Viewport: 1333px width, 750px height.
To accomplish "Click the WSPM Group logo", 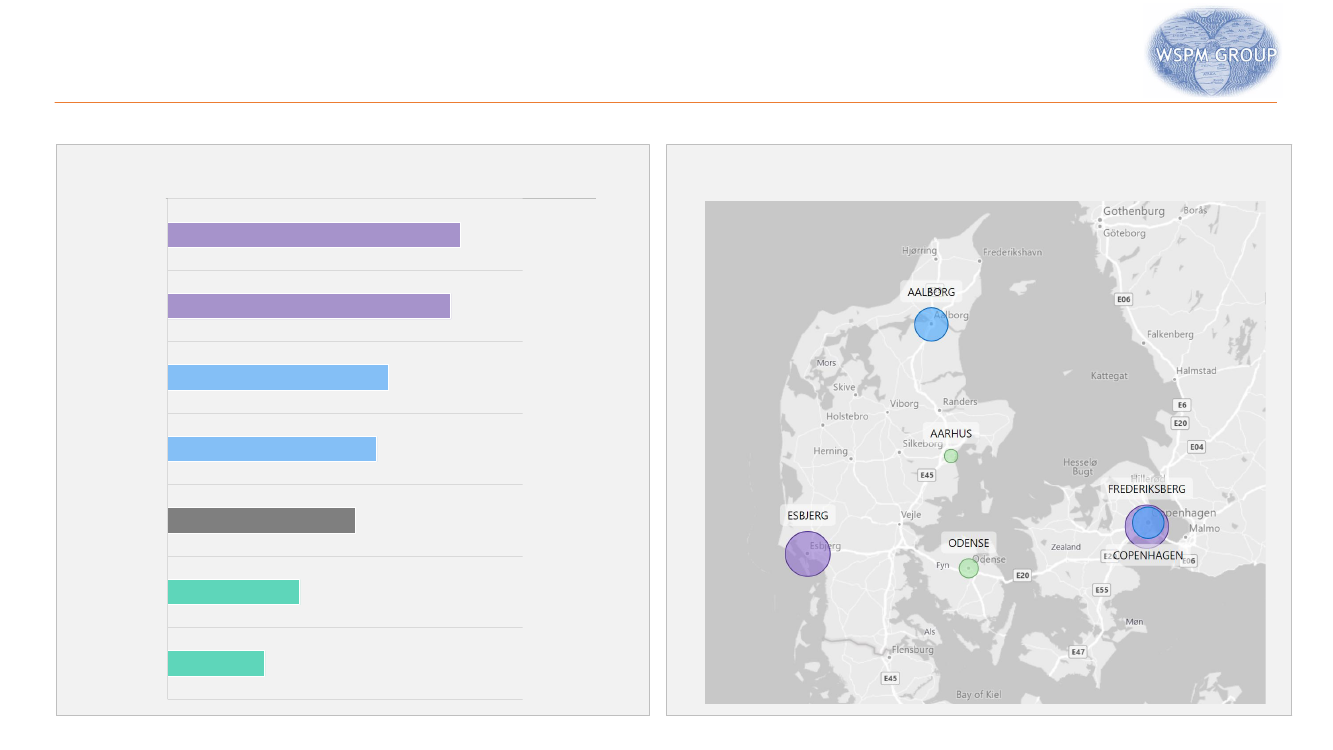I will (x=1212, y=52).
